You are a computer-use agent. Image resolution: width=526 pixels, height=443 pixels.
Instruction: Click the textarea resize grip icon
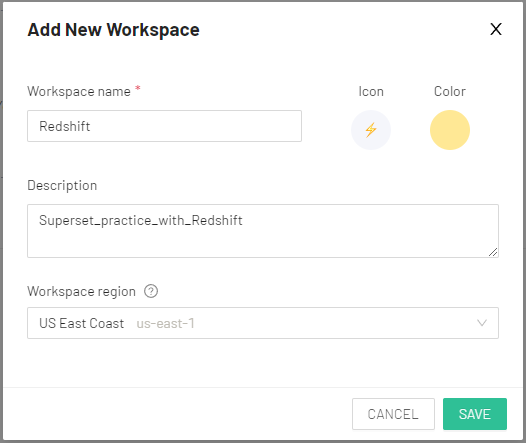(x=493, y=252)
